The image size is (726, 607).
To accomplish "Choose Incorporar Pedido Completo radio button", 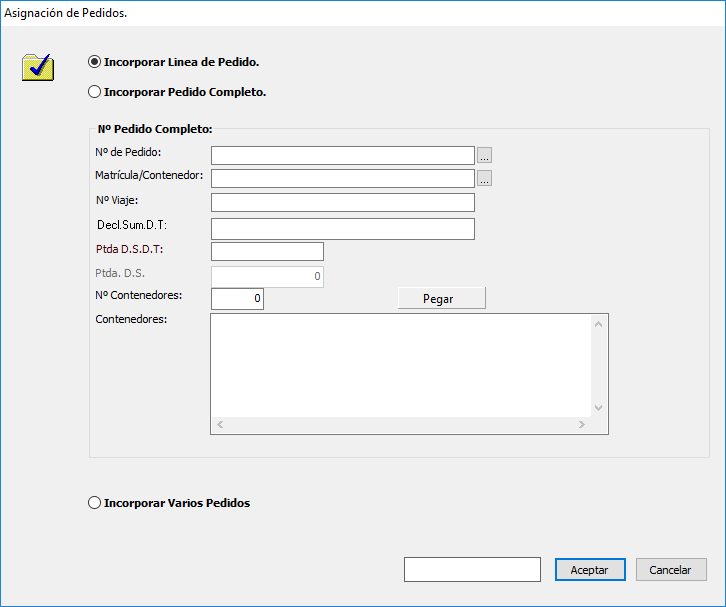I will tap(95, 92).
